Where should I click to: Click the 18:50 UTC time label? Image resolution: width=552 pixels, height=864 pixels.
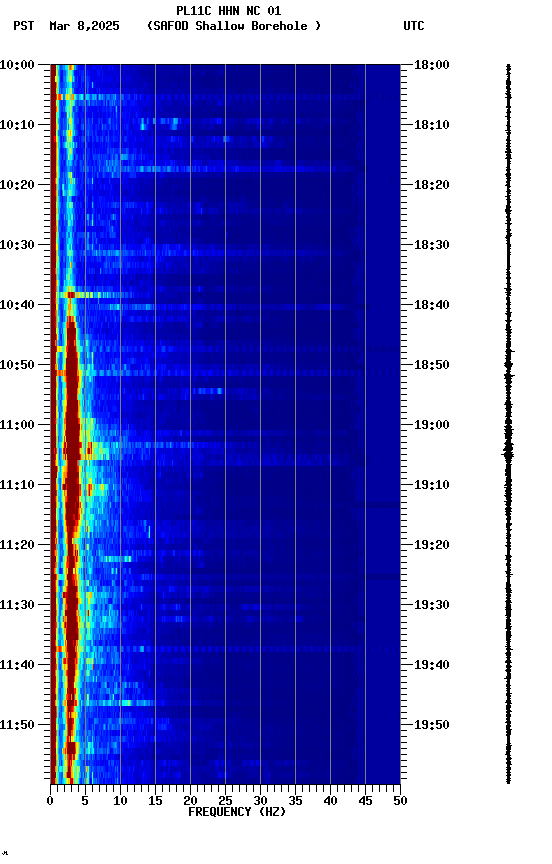pos(432,365)
